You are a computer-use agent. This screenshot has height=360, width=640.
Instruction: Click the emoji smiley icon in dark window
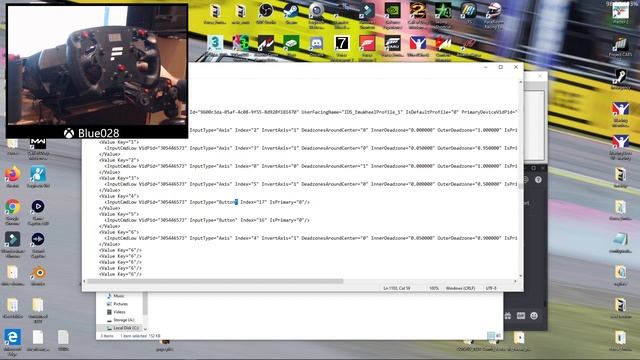click(534, 316)
